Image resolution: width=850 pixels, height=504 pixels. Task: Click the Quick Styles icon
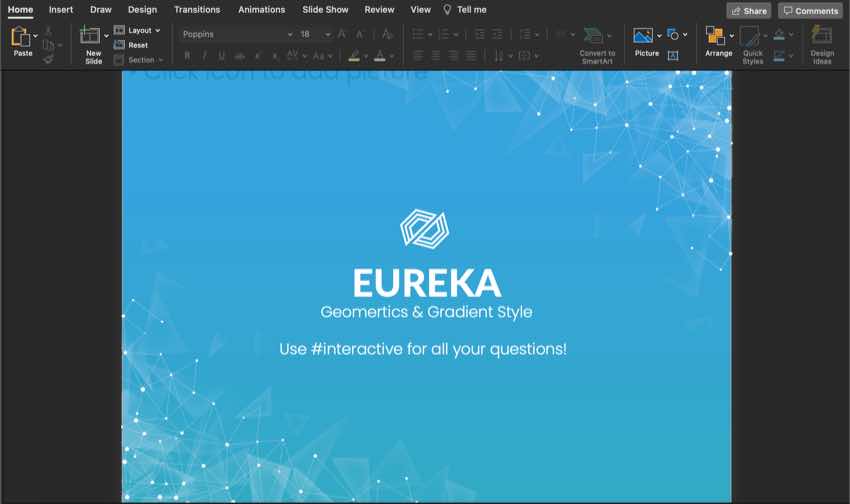(750, 36)
